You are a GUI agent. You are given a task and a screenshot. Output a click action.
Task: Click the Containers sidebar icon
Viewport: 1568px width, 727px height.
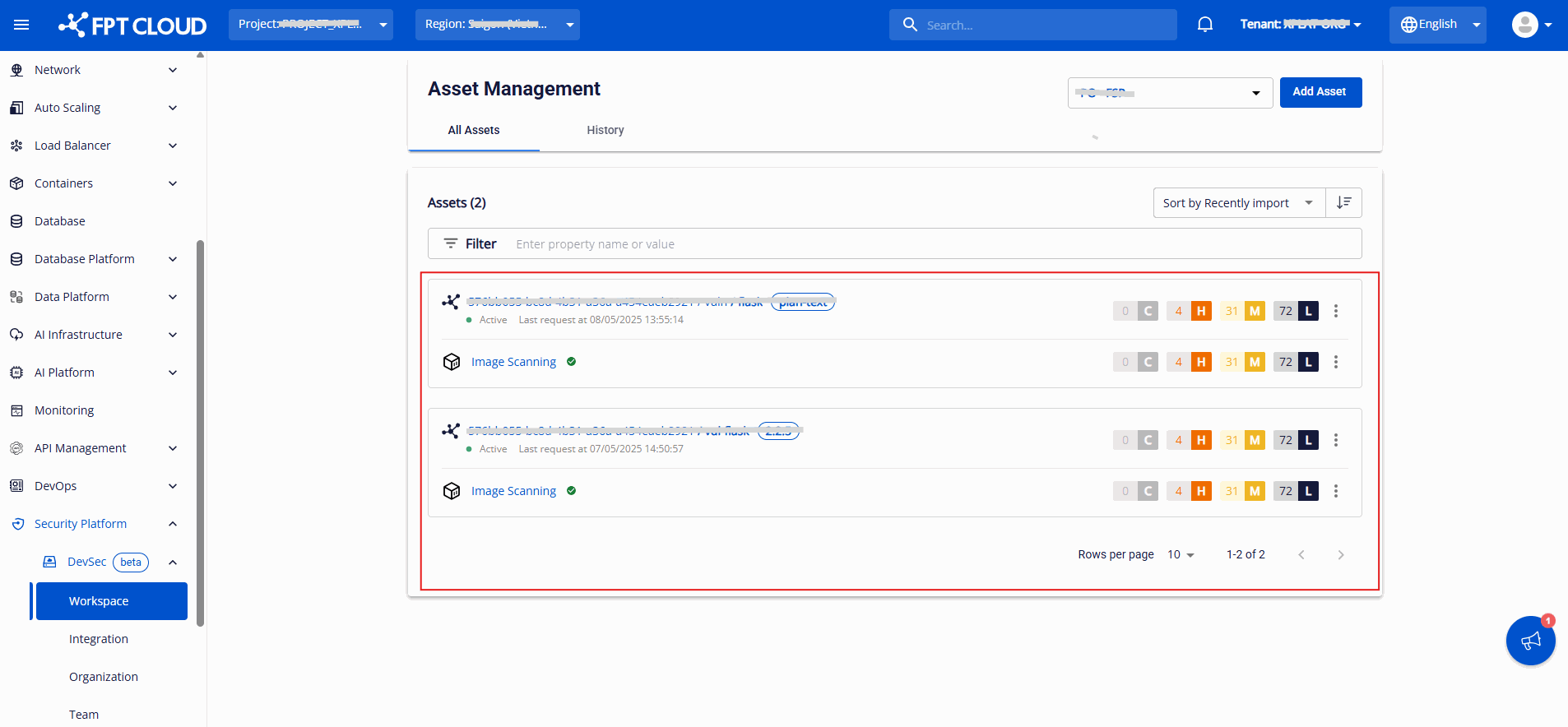click(16, 183)
